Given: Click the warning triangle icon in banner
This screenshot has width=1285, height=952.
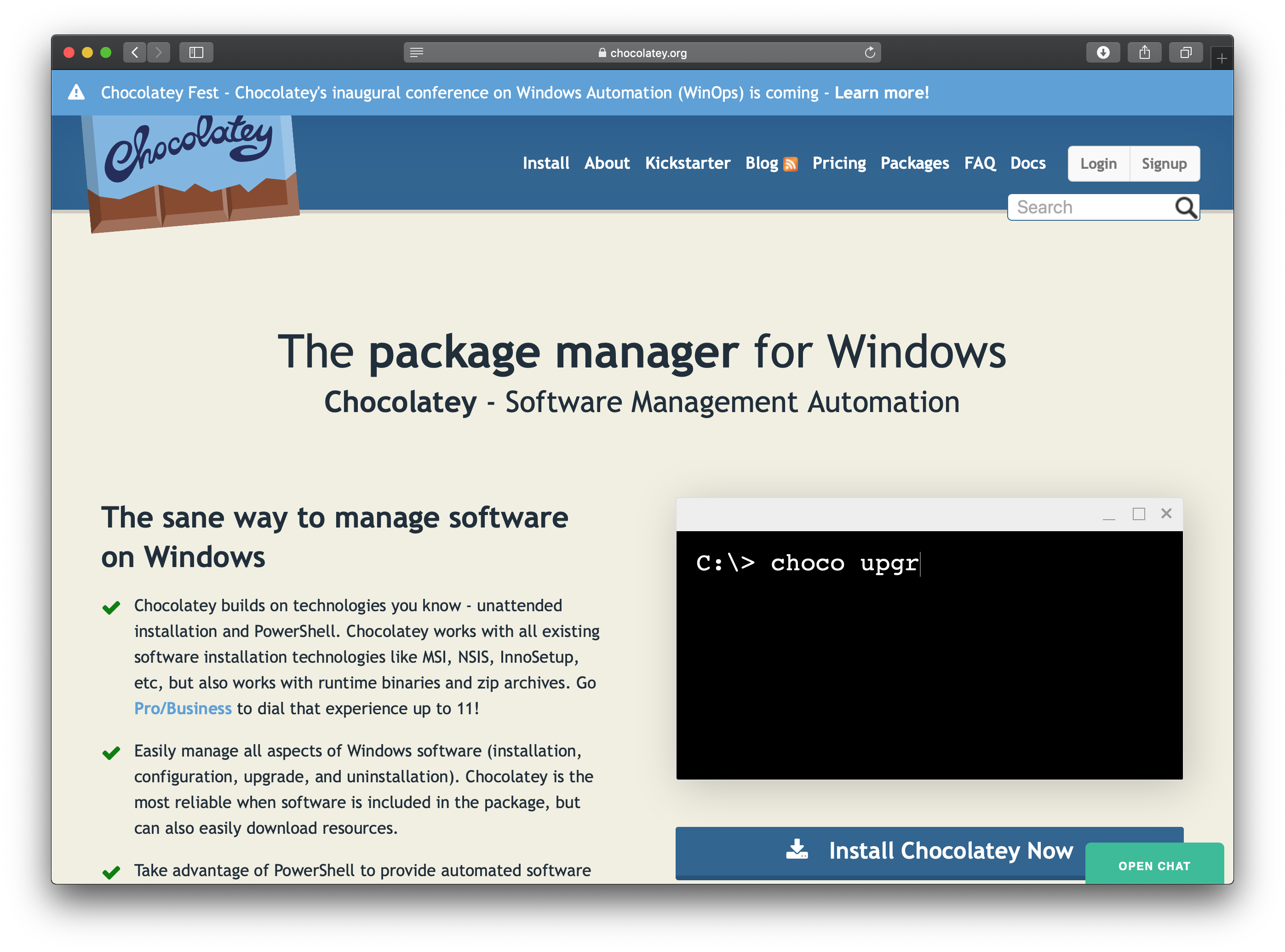Looking at the screenshot, I should pyautogui.click(x=76, y=92).
